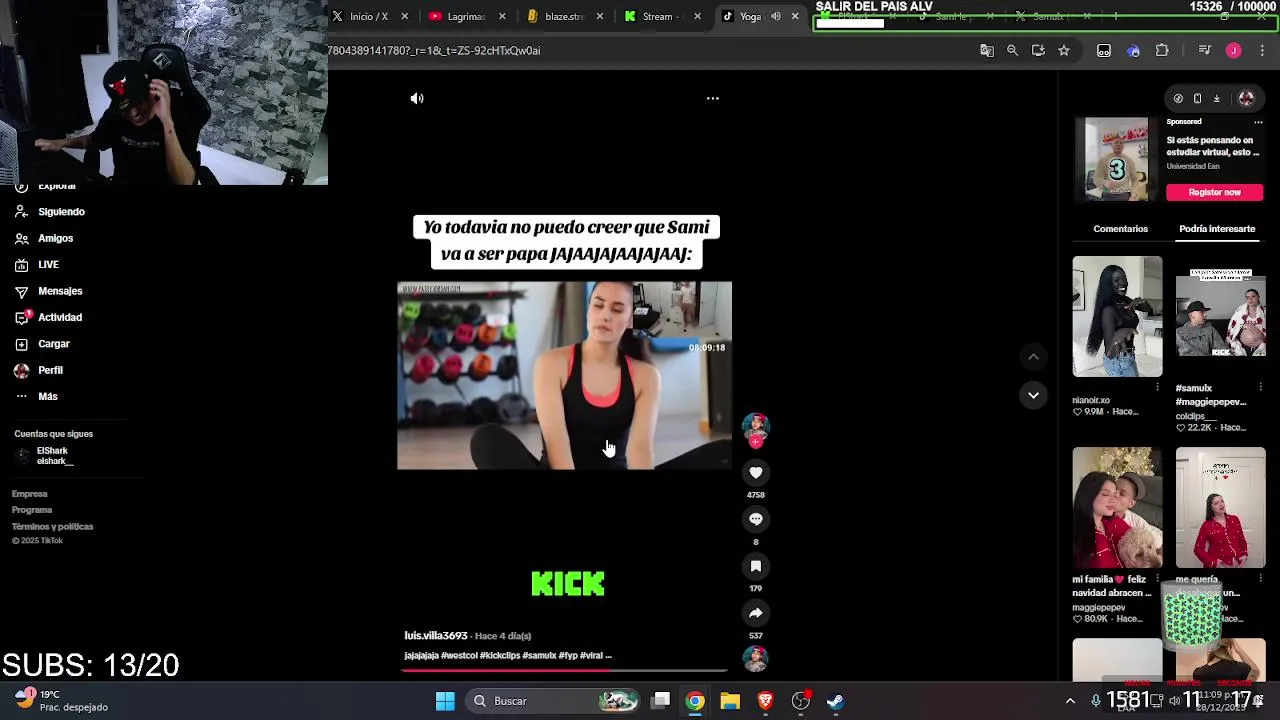Viewport: 1280px width, 720px height.
Task: Open the Google Translate page icon
Action: point(987,50)
